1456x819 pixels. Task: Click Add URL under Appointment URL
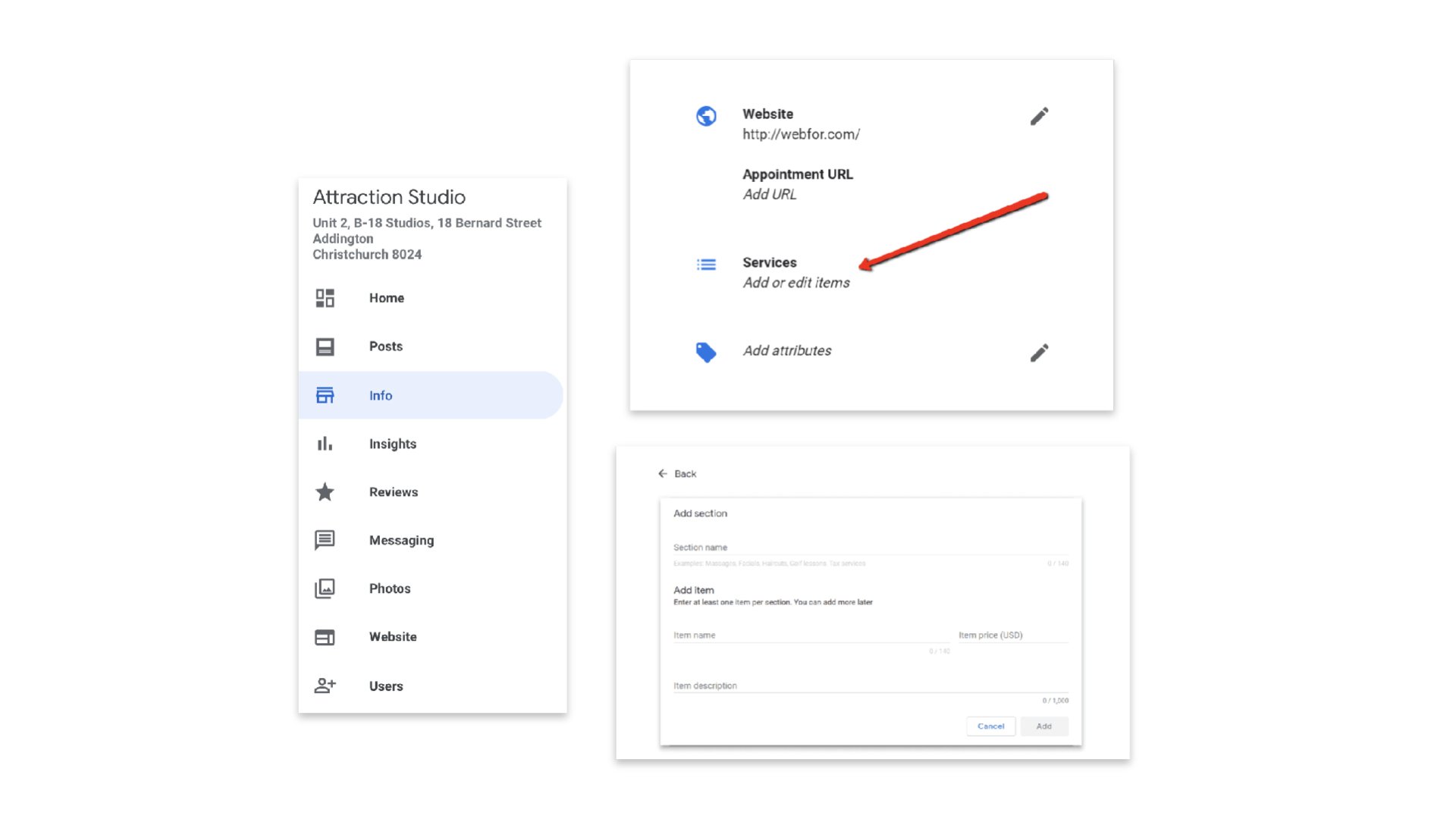pos(769,194)
